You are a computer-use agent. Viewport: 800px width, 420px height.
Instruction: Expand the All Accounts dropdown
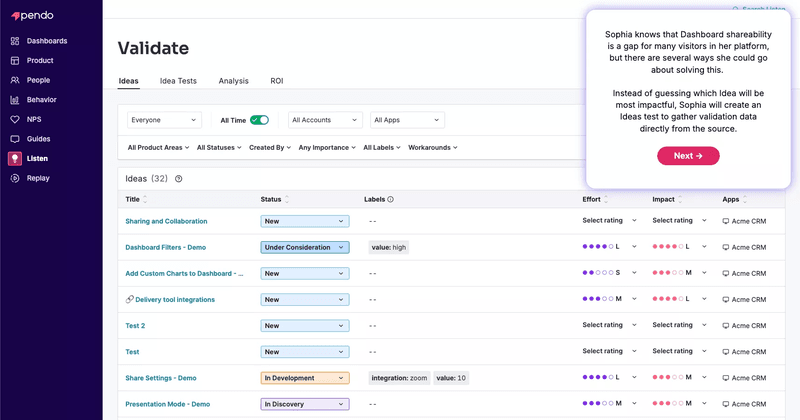(325, 120)
